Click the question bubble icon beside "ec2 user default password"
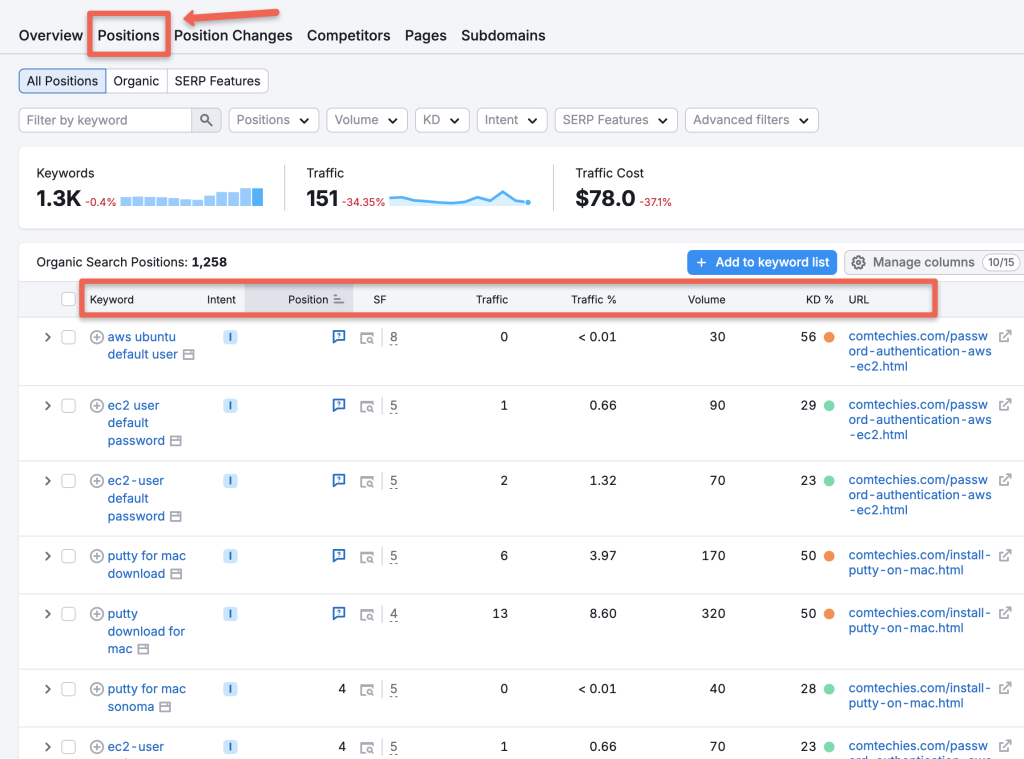The image size is (1024, 759). 338,405
